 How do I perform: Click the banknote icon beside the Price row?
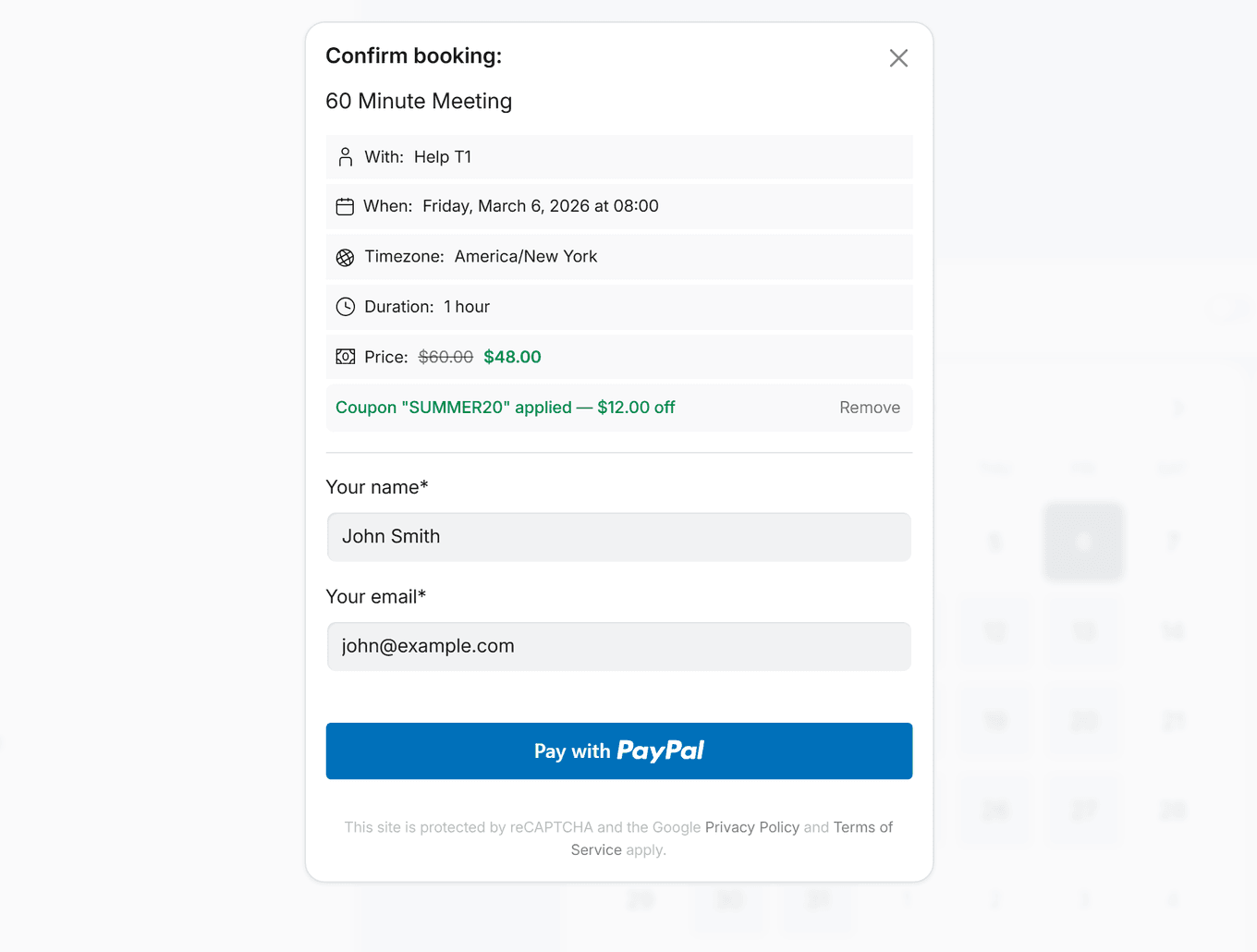345,356
